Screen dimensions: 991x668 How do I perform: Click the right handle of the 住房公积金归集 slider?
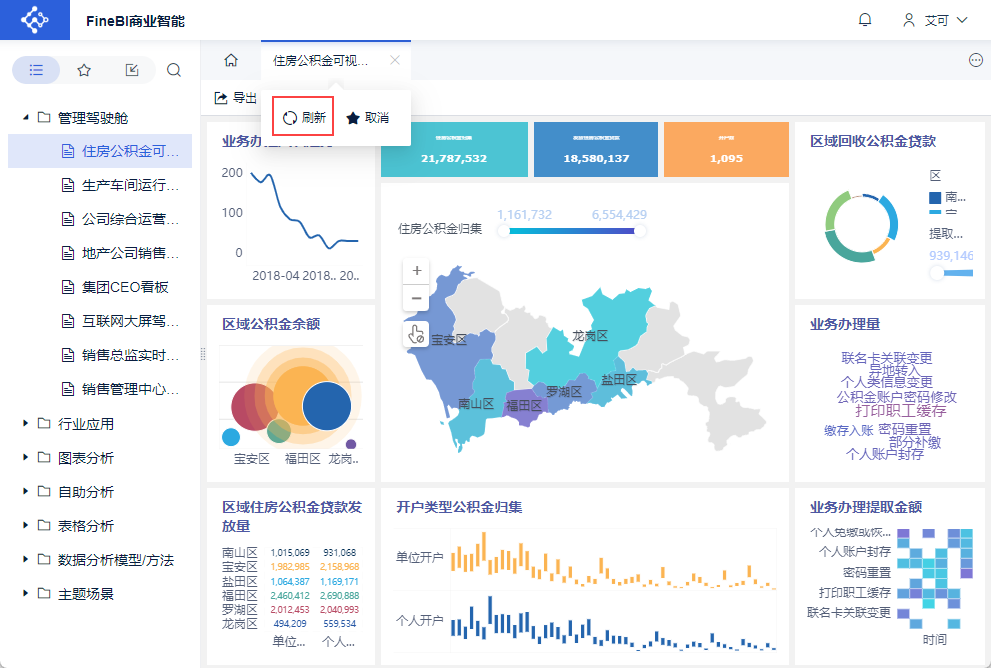tap(640, 231)
